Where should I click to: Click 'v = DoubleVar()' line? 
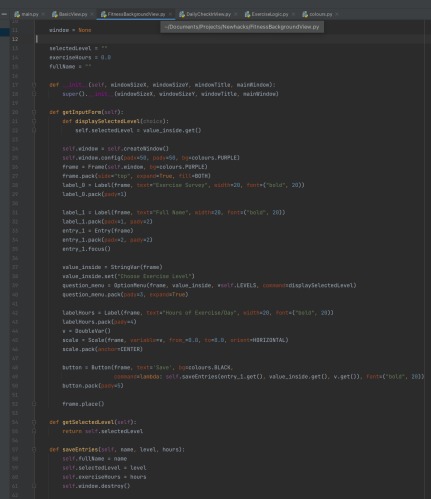coord(86,331)
